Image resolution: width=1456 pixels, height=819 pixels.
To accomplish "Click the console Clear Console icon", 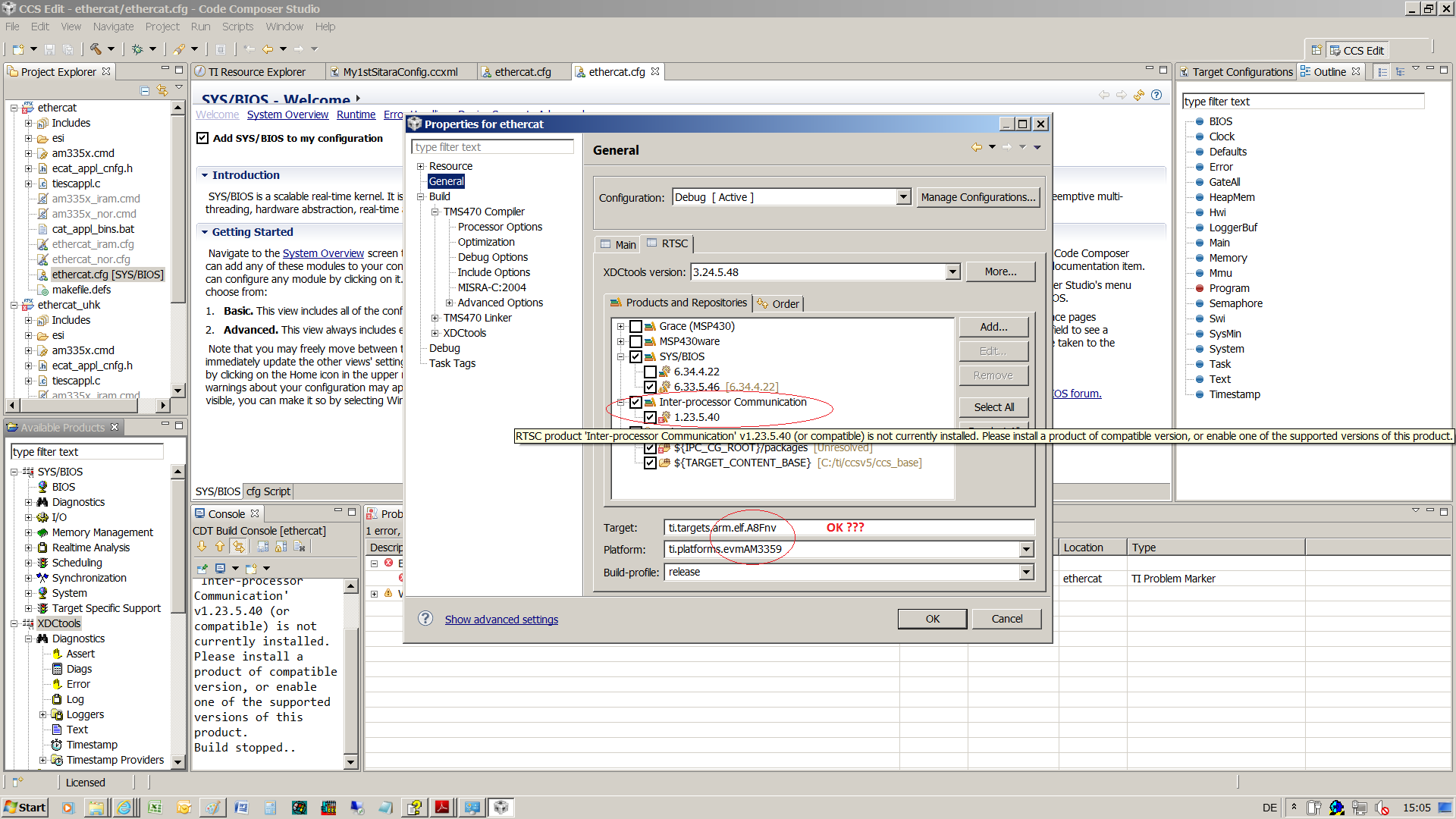I will [300, 546].
